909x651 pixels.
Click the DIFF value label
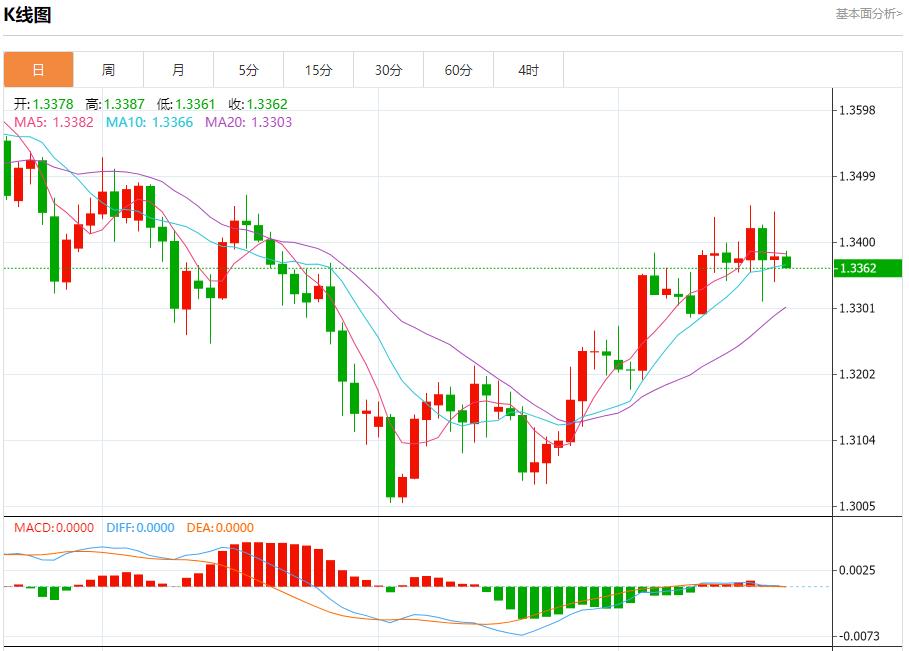click(x=138, y=527)
